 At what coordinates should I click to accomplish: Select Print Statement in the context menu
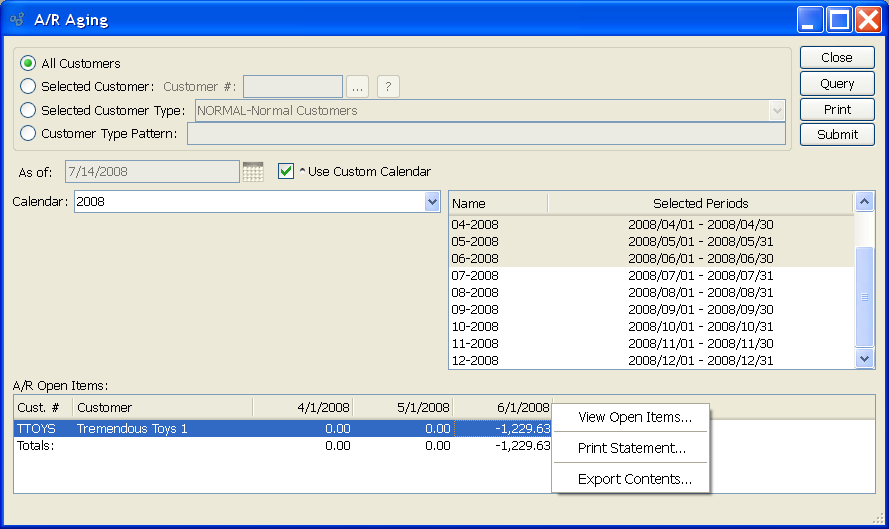pos(632,448)
